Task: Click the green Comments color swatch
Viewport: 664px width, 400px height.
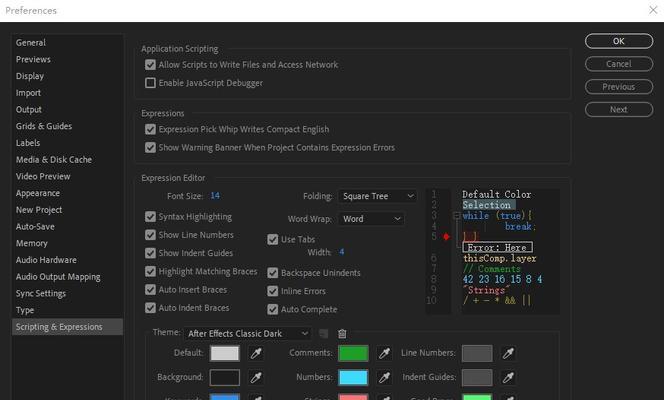Action: 353,353
